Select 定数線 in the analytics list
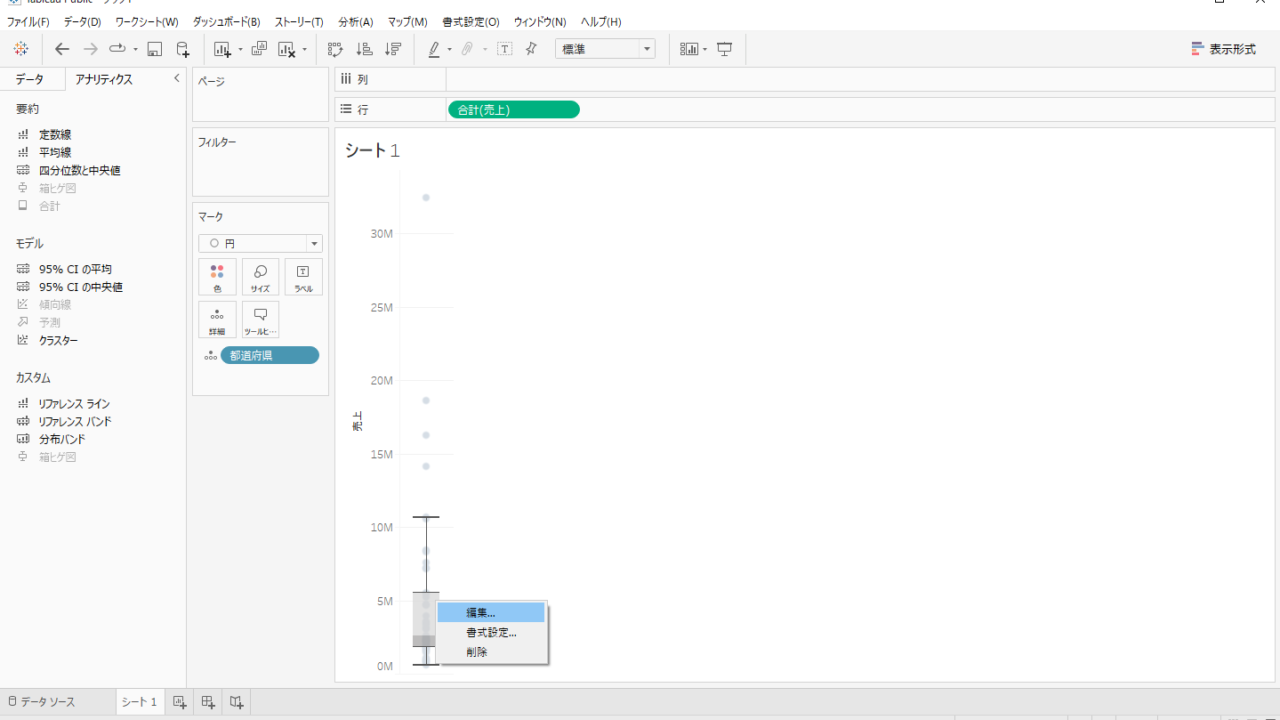 tap(55, 134)
